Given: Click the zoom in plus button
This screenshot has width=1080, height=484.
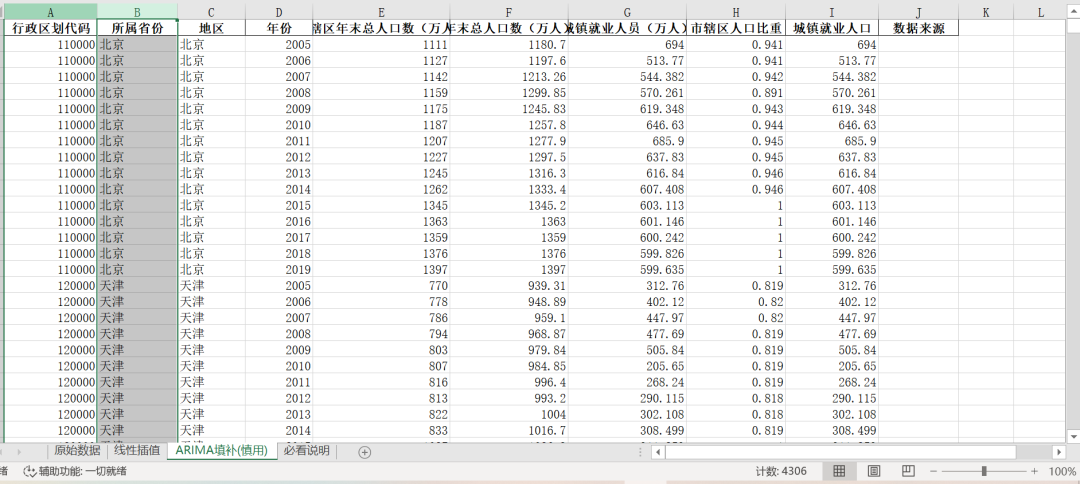Looking at the screenshot, I should click(x=1034, y=472).
